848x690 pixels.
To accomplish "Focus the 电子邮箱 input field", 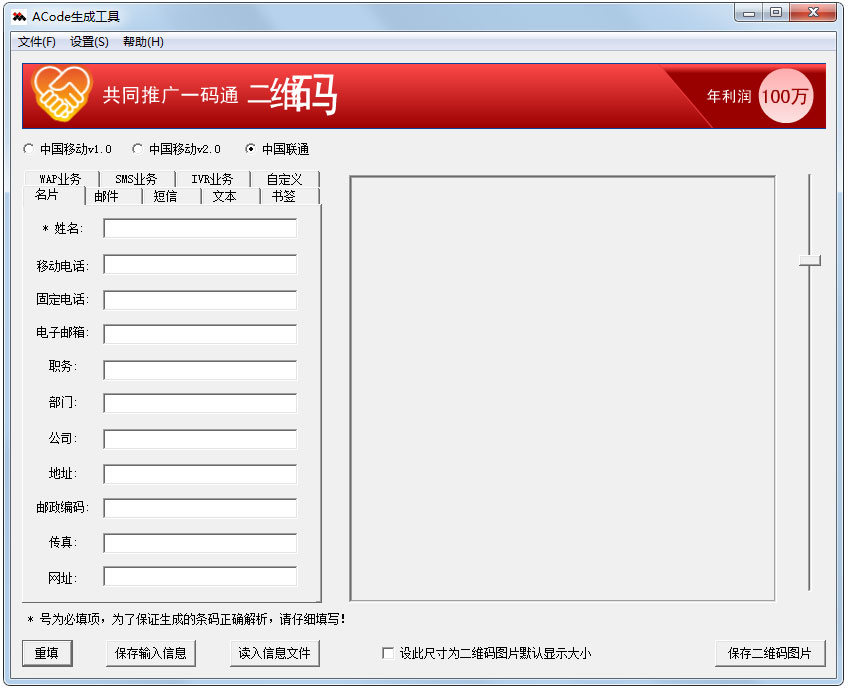I will tap(200, 334).
